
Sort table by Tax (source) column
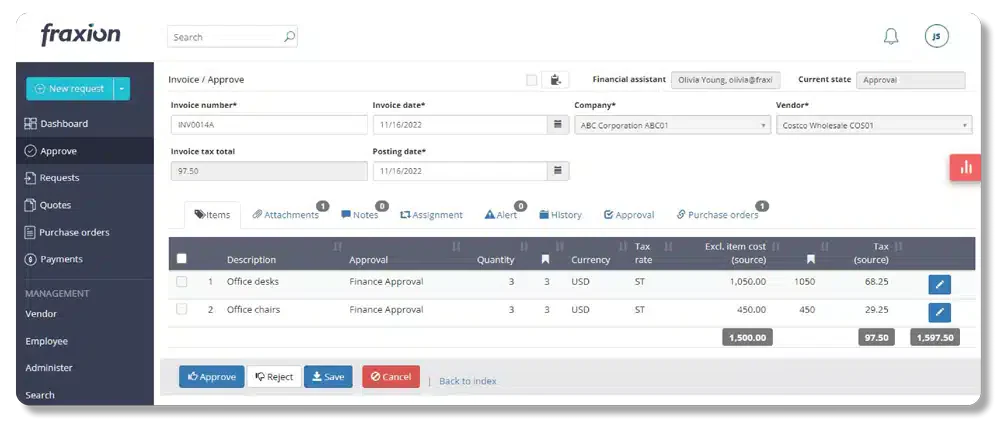tap(899, 247)
